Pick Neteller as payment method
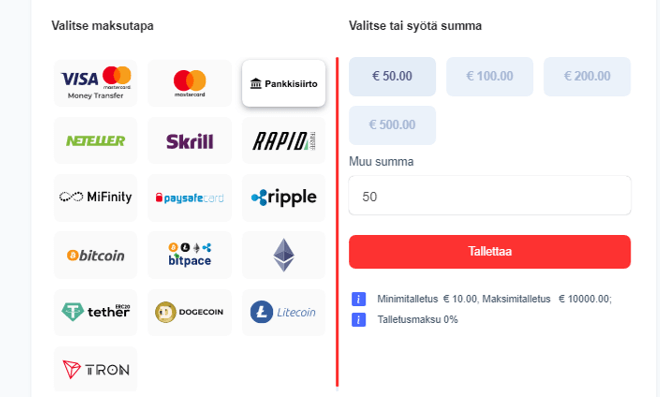This screenshot has height=397, width=660. [x=96, y=141]
